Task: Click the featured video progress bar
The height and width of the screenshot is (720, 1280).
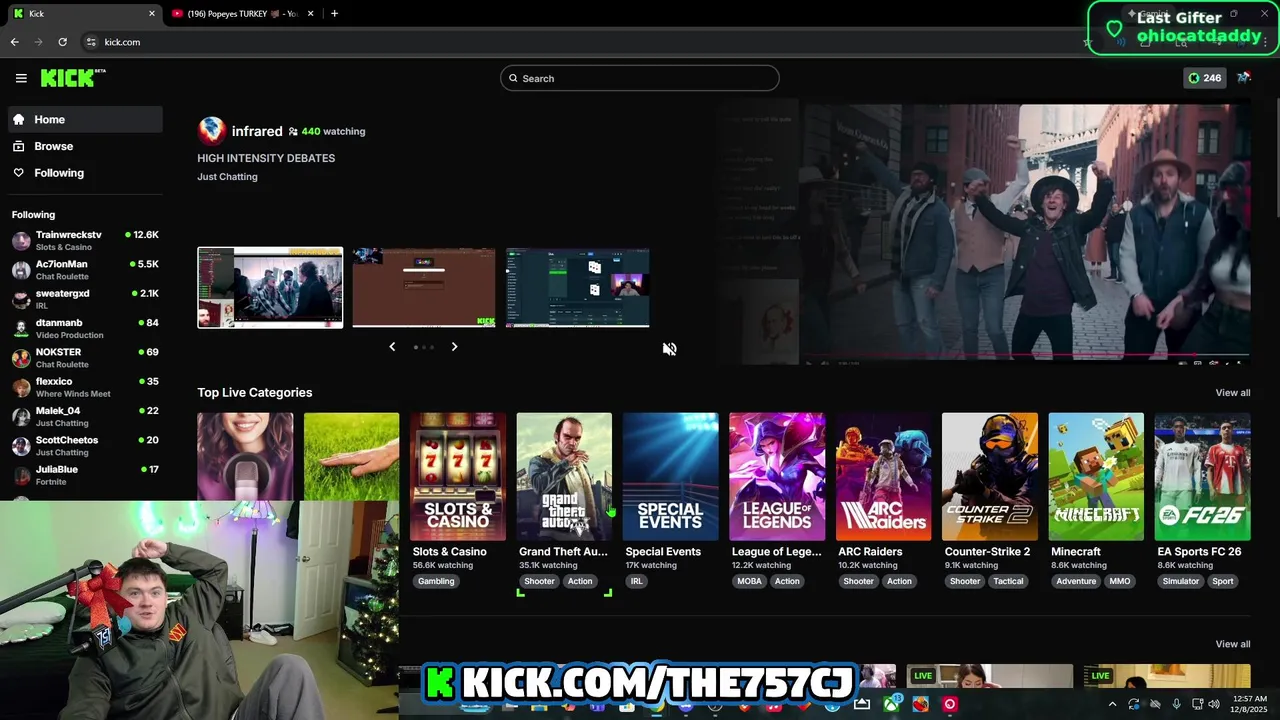Action: (1025, 354)
